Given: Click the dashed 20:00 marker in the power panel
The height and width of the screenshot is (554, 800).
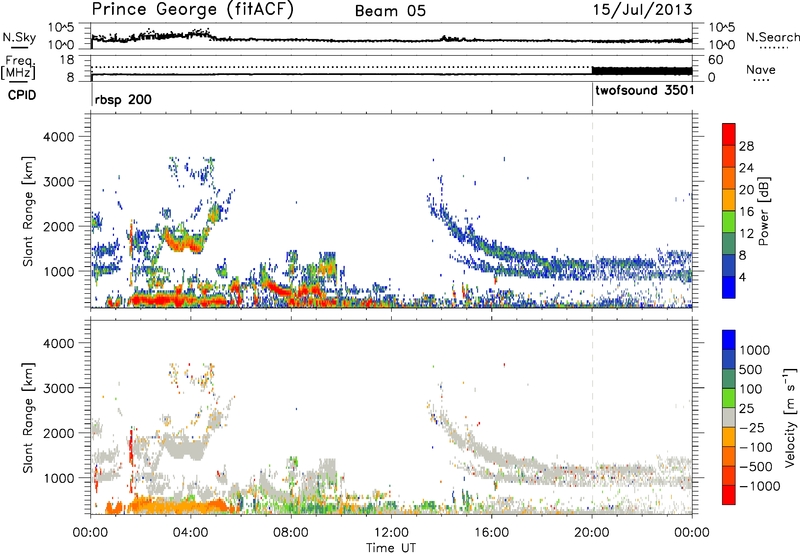Looking at the screenshot, I should pos(592,211).
